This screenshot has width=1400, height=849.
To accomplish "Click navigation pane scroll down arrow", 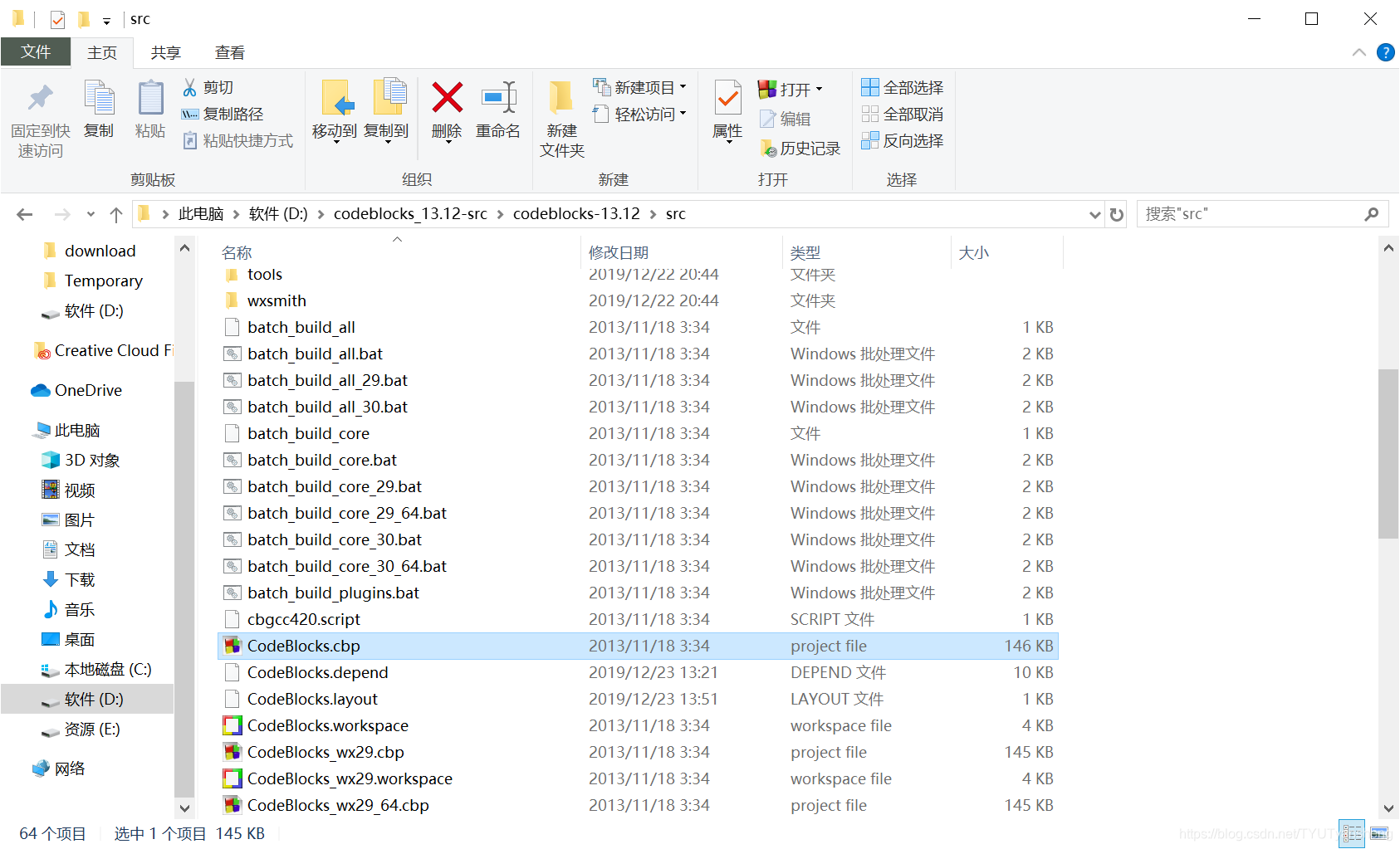I will [x=184, y=808].
